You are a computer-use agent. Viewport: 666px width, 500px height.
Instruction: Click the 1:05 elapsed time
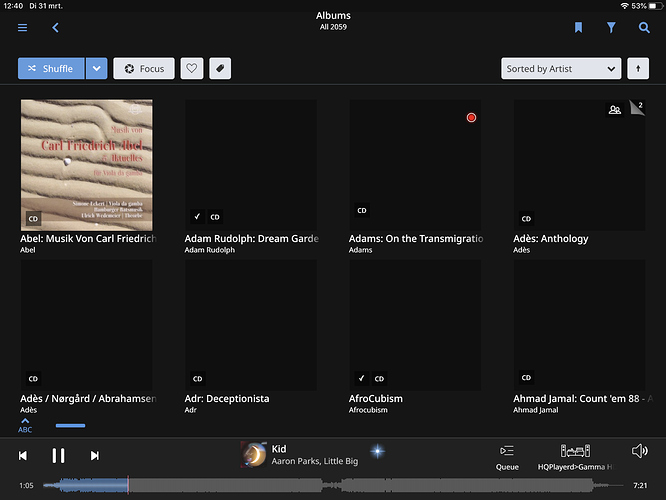pyautogui.click(x=26, y=485)
